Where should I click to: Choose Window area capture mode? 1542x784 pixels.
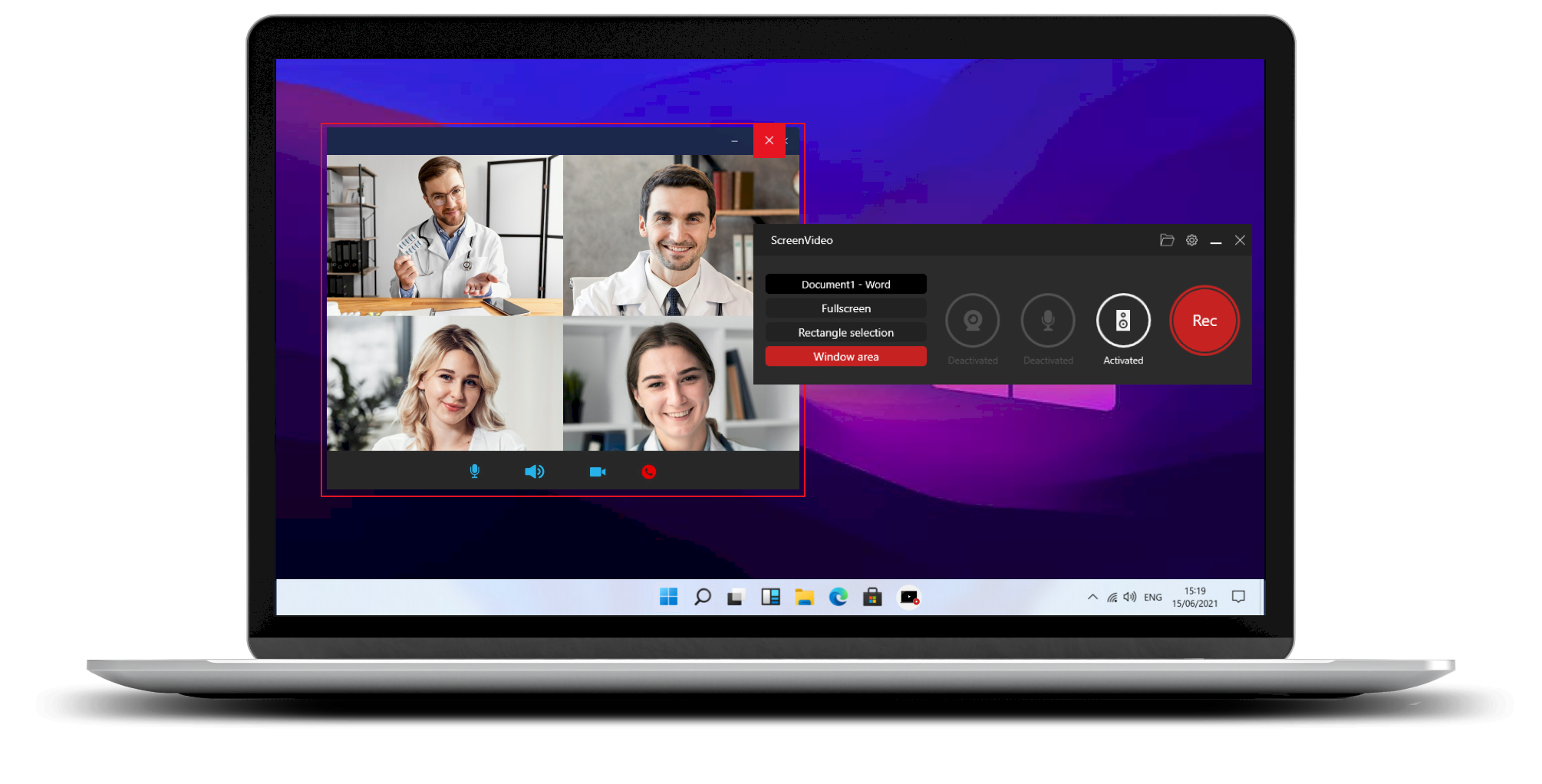(x=845, y=357)
